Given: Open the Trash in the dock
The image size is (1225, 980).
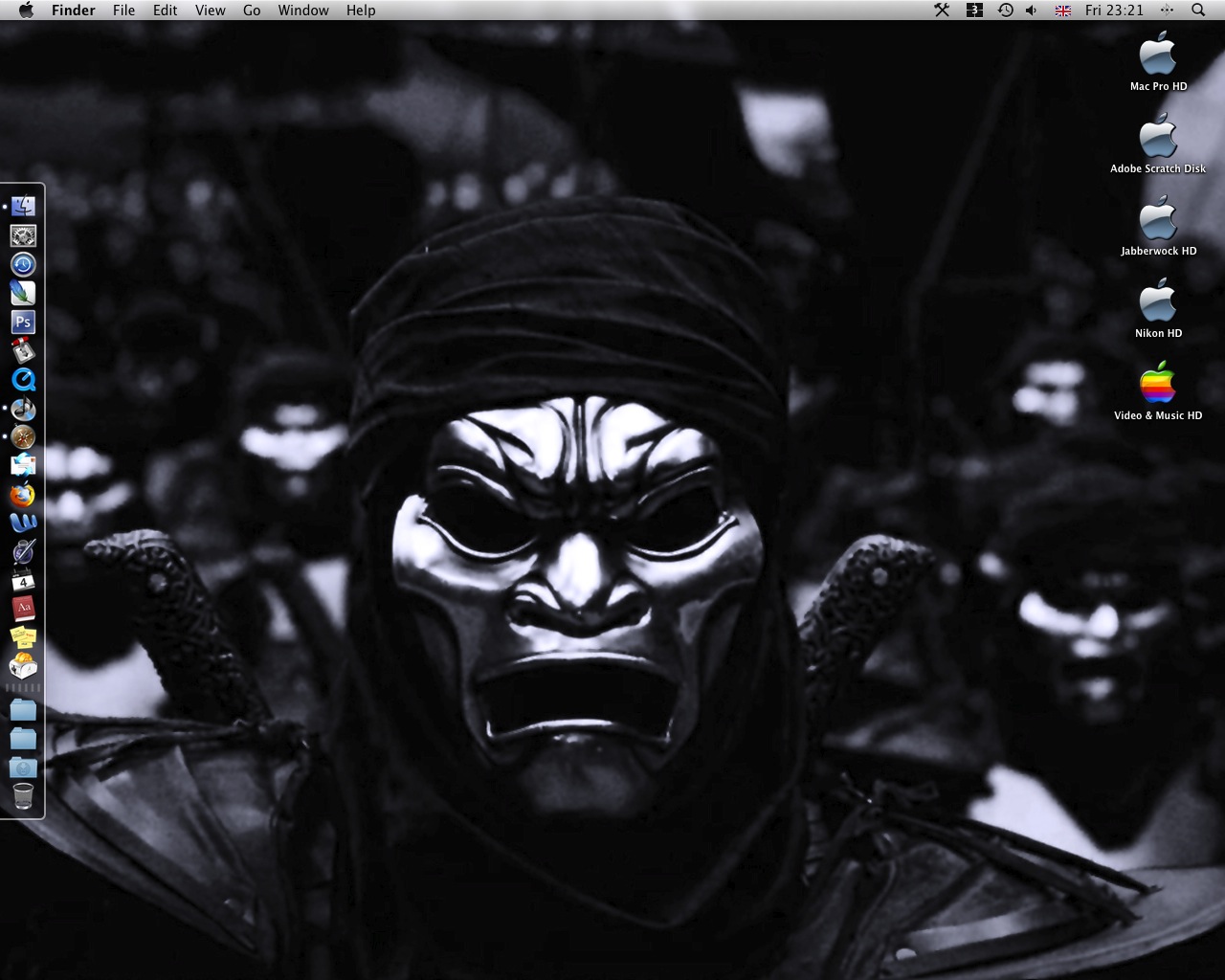Looking at the screenshot, I should [23, 796].
